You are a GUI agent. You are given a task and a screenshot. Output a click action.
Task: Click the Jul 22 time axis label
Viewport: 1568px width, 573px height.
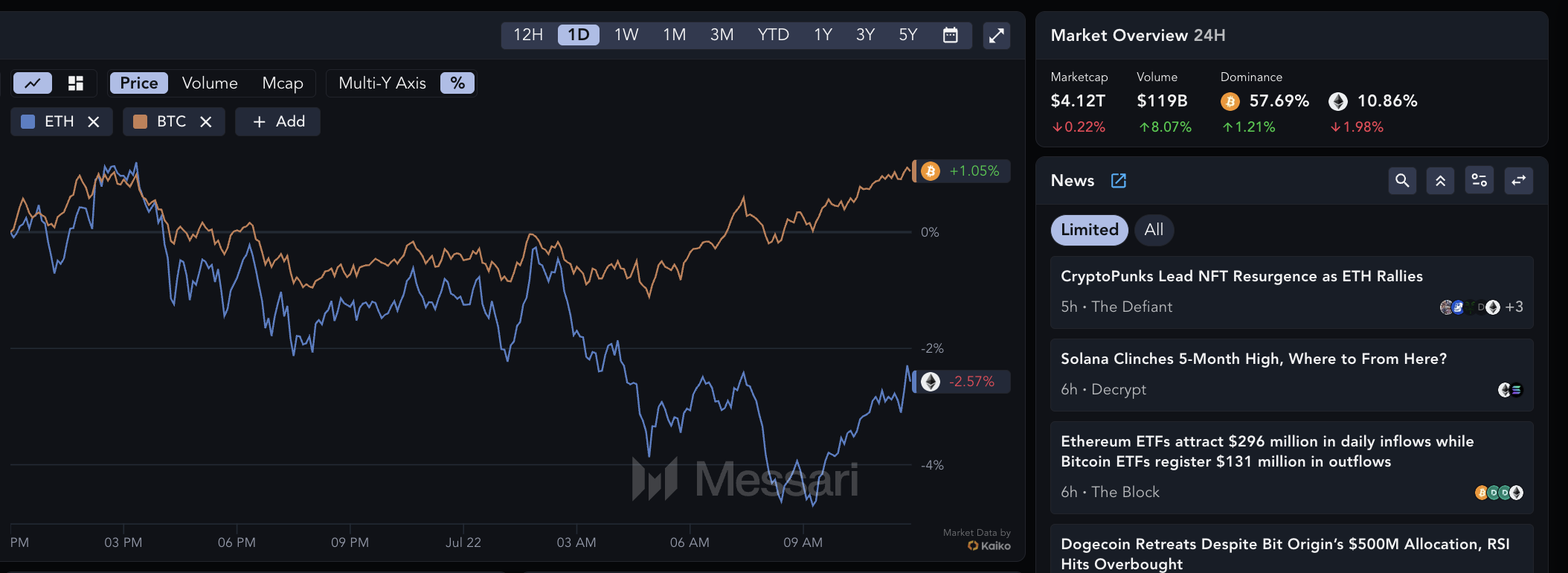coord(463,542)
